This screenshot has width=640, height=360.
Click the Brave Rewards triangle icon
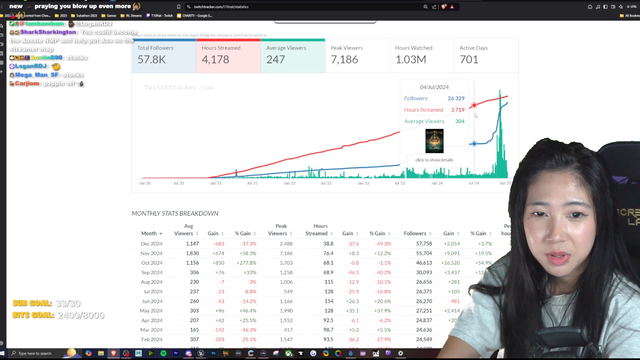(452, 7)
